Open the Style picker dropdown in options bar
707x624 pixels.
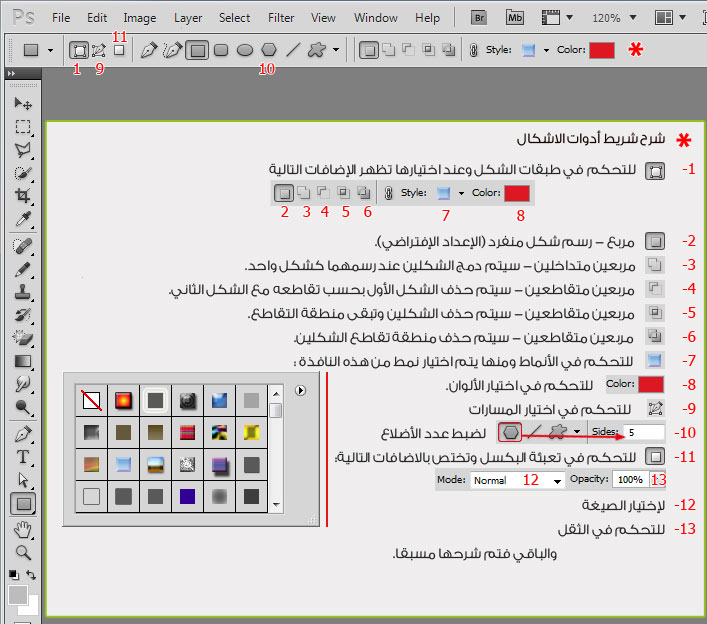click(546, 50)
